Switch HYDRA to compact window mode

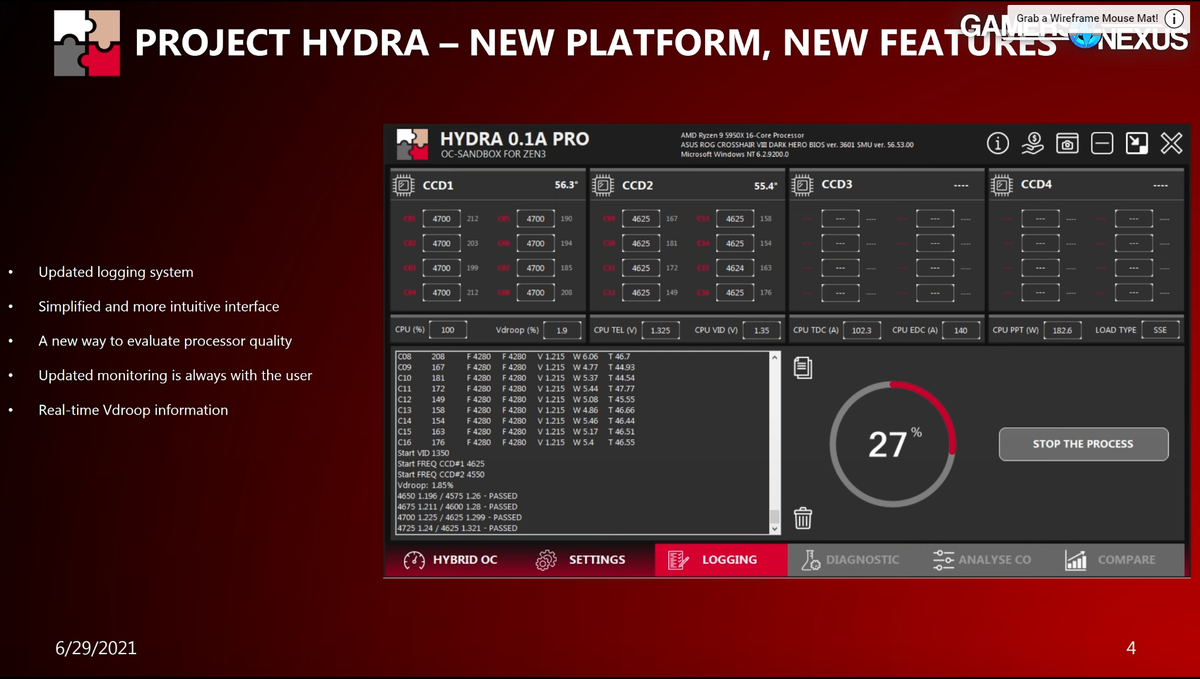coord(1137,144)
